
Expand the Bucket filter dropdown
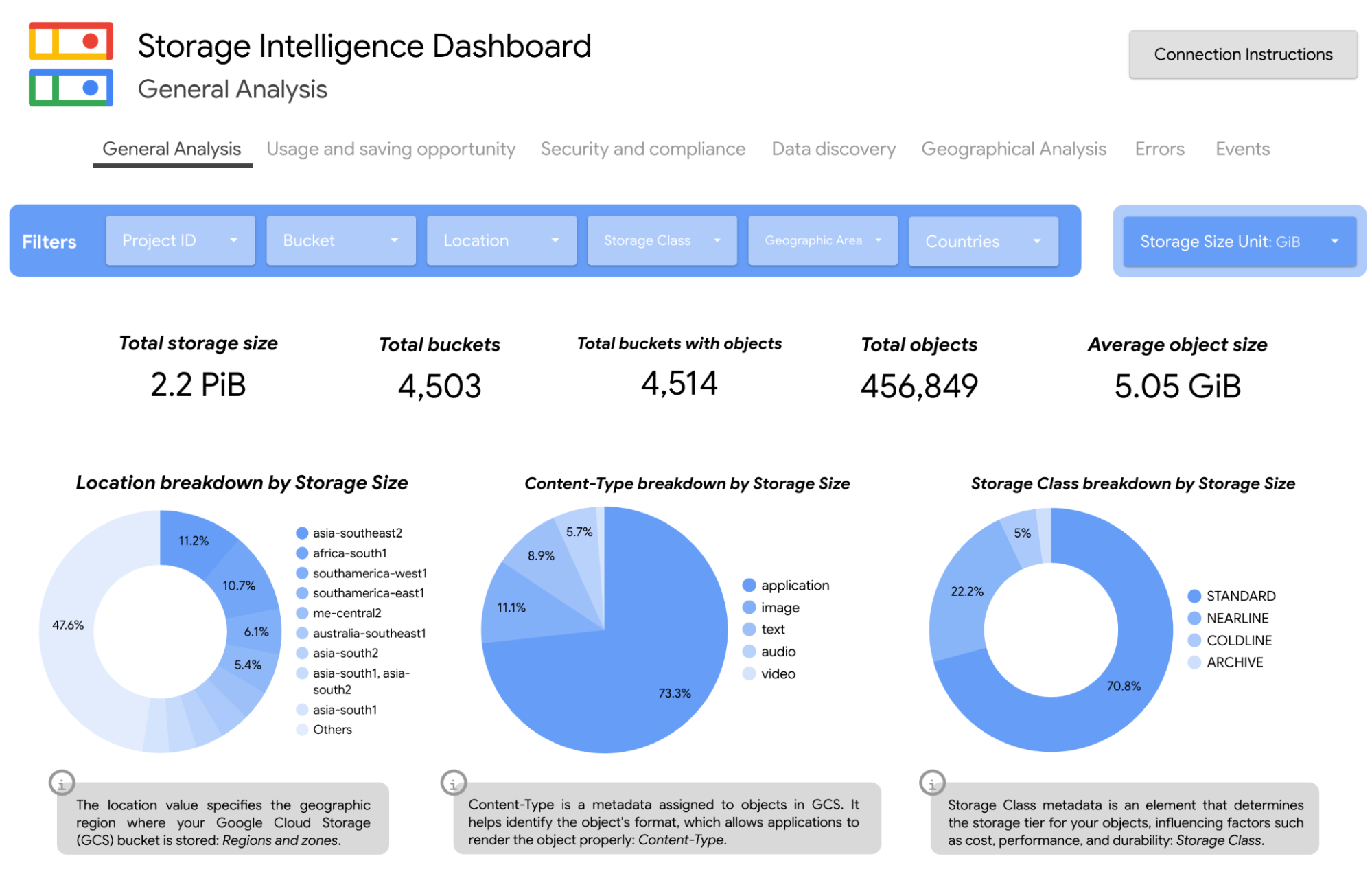pos(341,240)
